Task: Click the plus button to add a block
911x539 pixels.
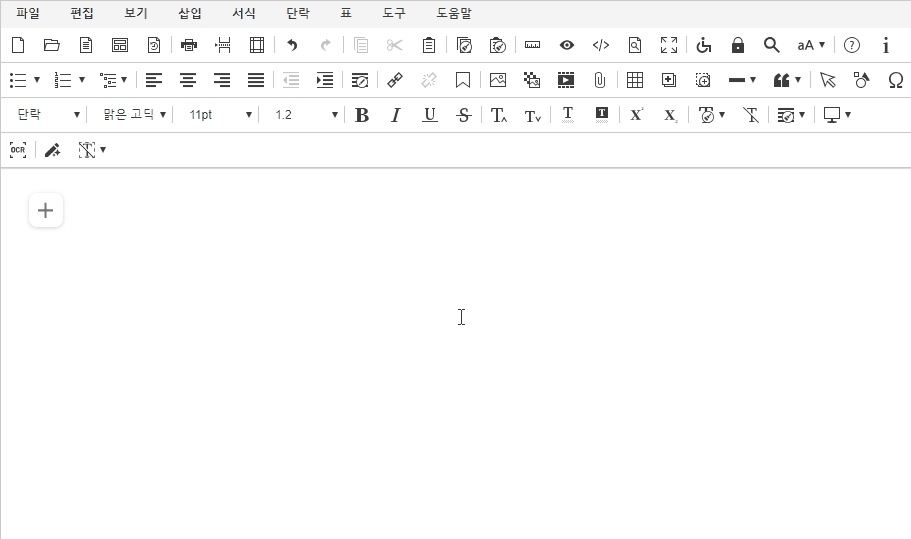Action: (x=46, y=210)
